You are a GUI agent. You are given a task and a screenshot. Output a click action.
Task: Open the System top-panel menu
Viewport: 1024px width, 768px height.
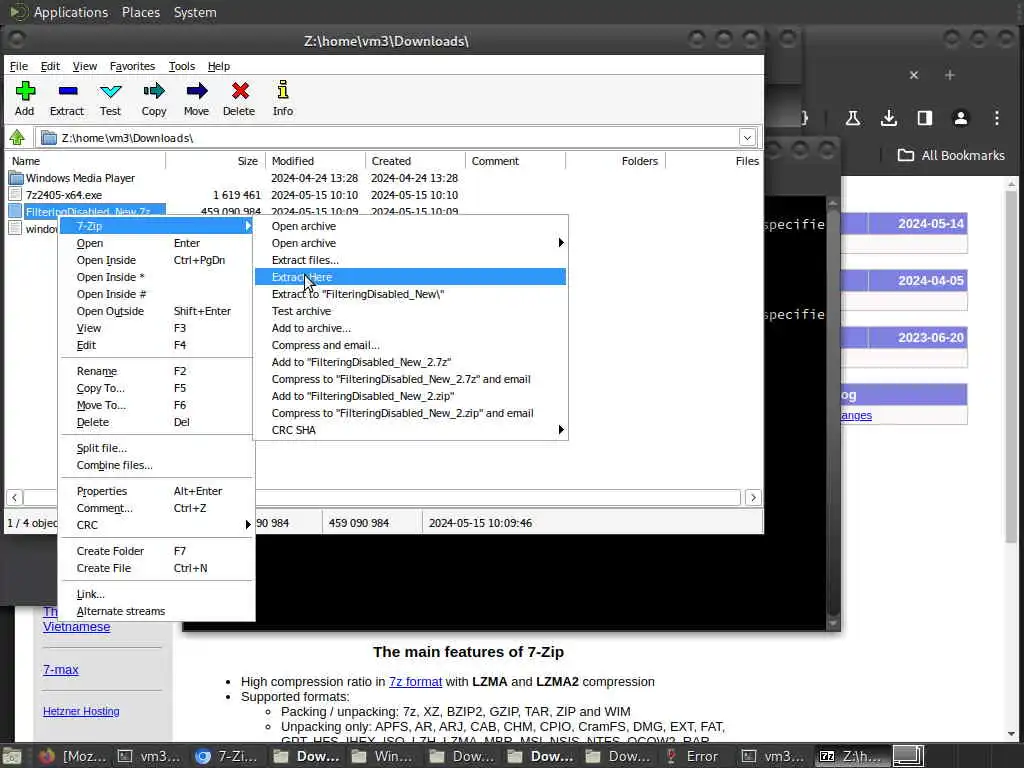(x=195, y=12)
